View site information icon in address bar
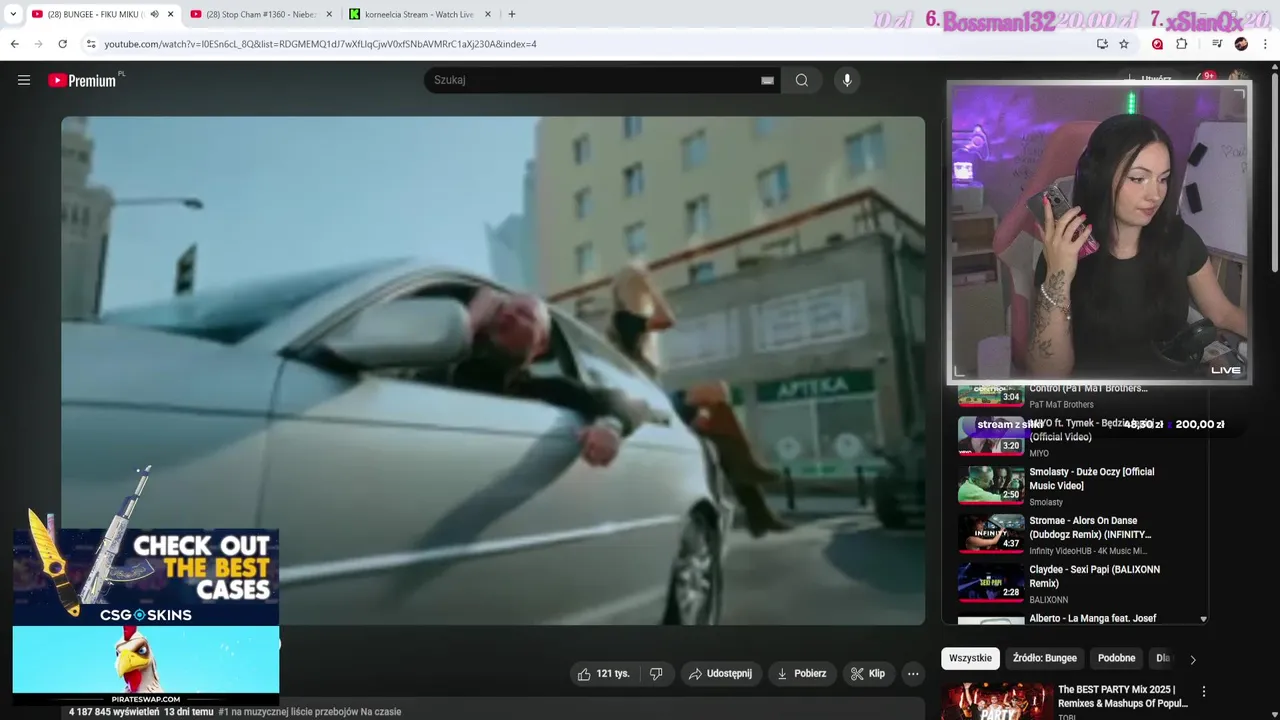This screenshot has width=1280, height=720. click(91, 44)
